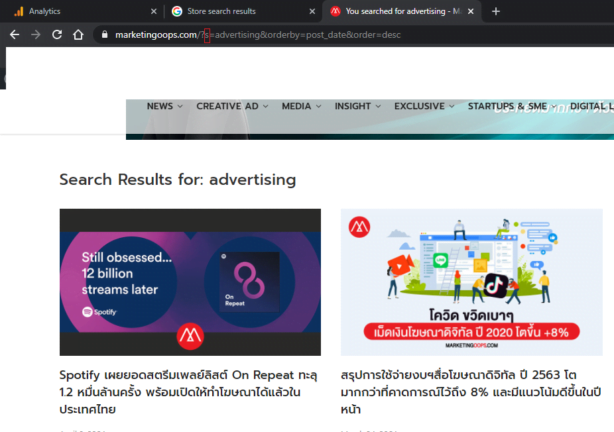
Task: Open a new tab with plus icon
Action: [x=496, y=11]
